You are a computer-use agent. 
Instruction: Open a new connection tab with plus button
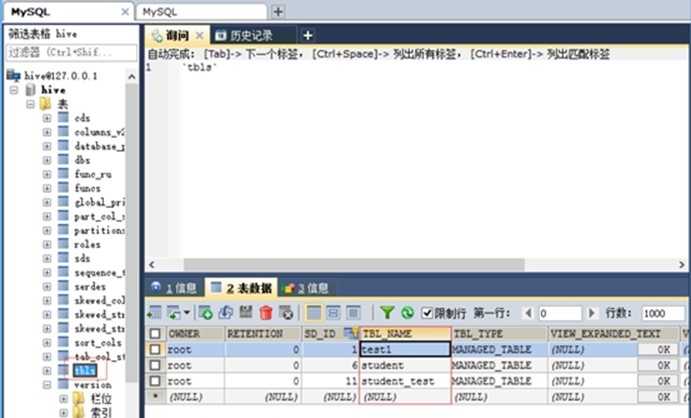[278, 11]
